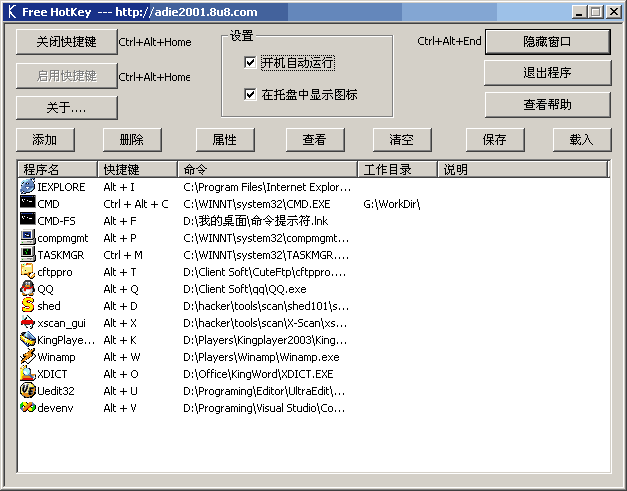Close the Free HotKey window

click(x=614, y=12)
